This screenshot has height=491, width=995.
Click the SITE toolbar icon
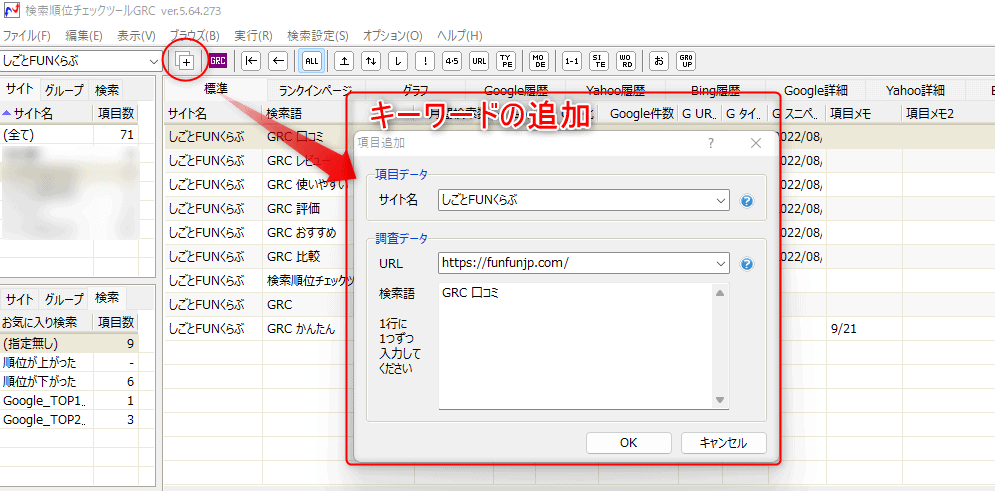tap(598, 61)
